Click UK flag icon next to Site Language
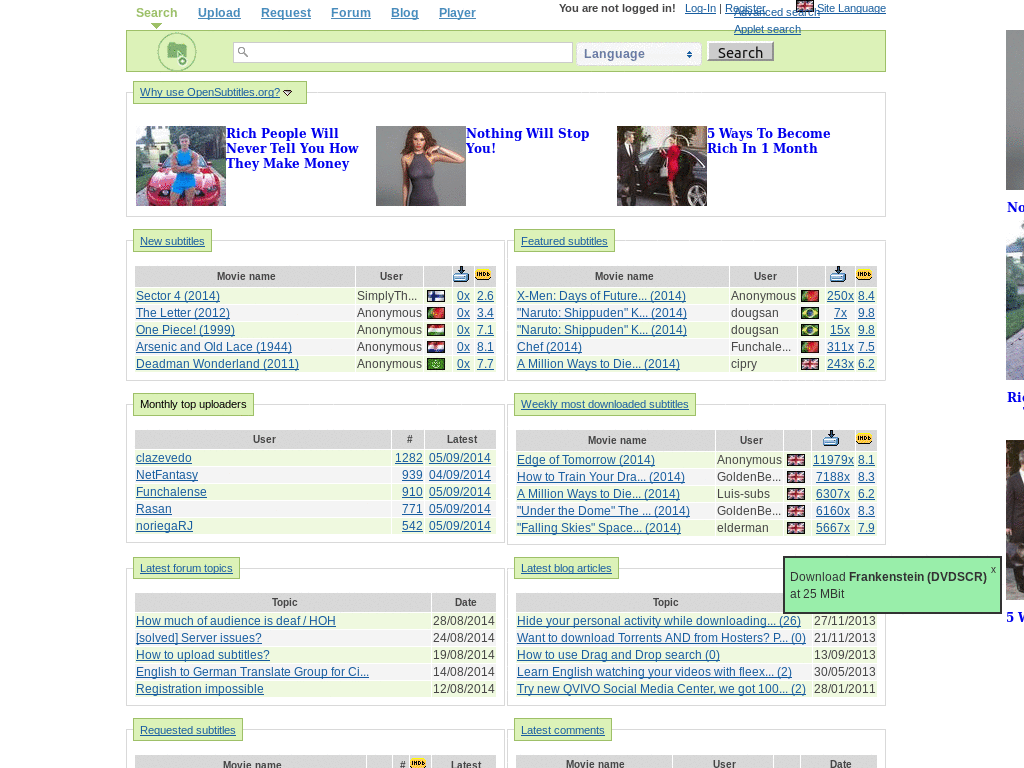The image size is (1024, 768). 805,6
